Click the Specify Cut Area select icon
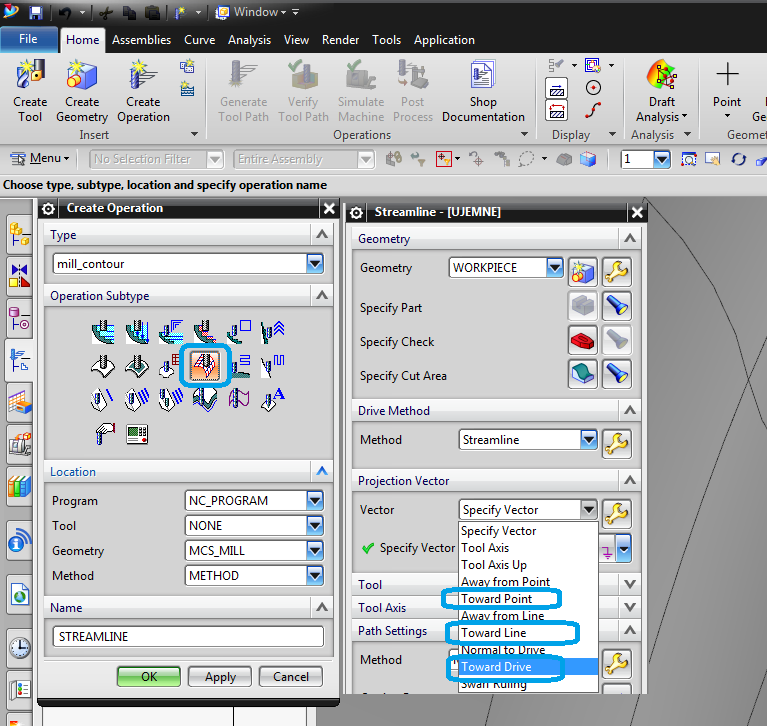Viewport: 767px width, 726px height. point(583,374)
